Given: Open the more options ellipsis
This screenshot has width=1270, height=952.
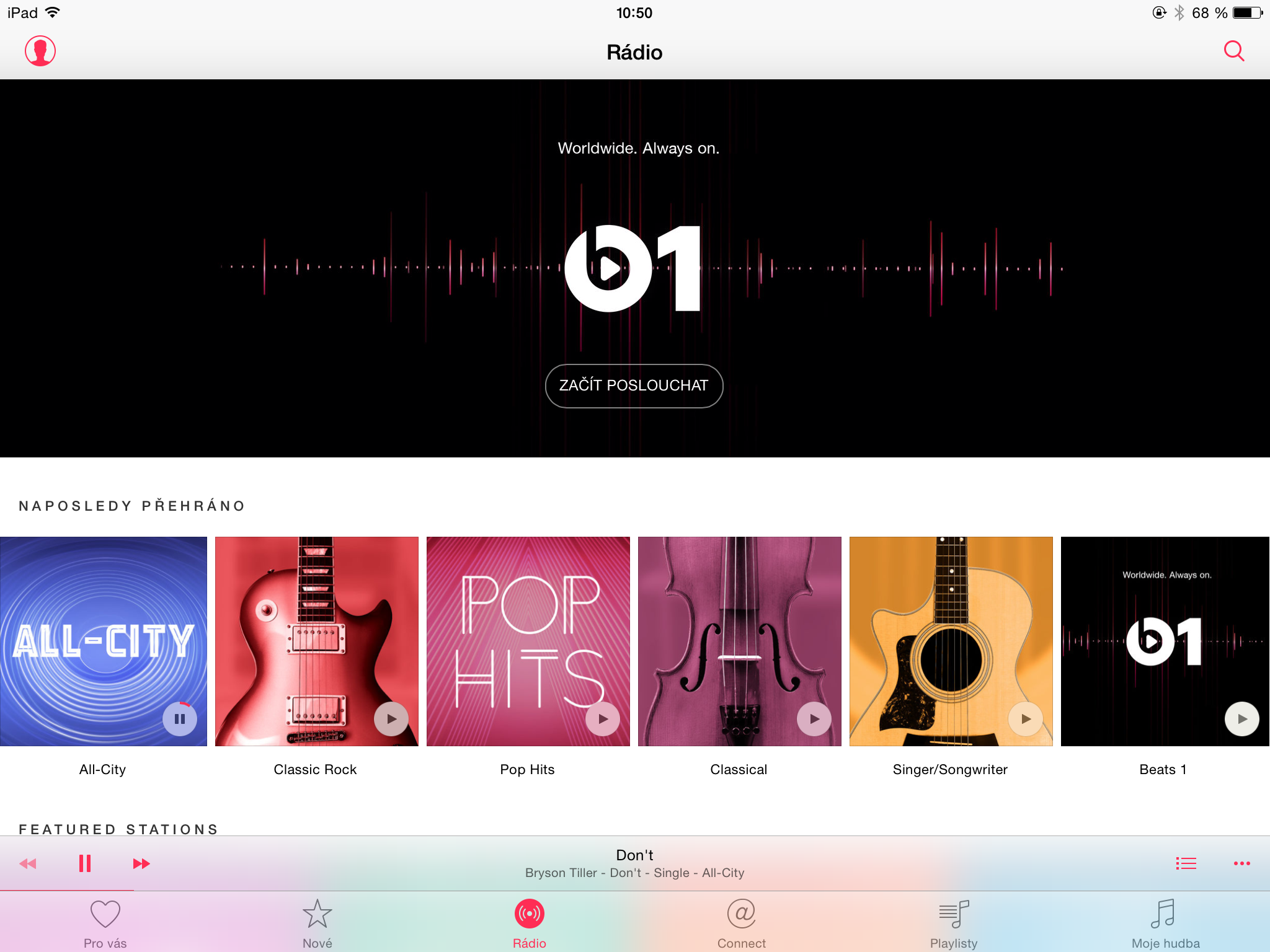Looking at the screenshot, I should (1241, 863).
